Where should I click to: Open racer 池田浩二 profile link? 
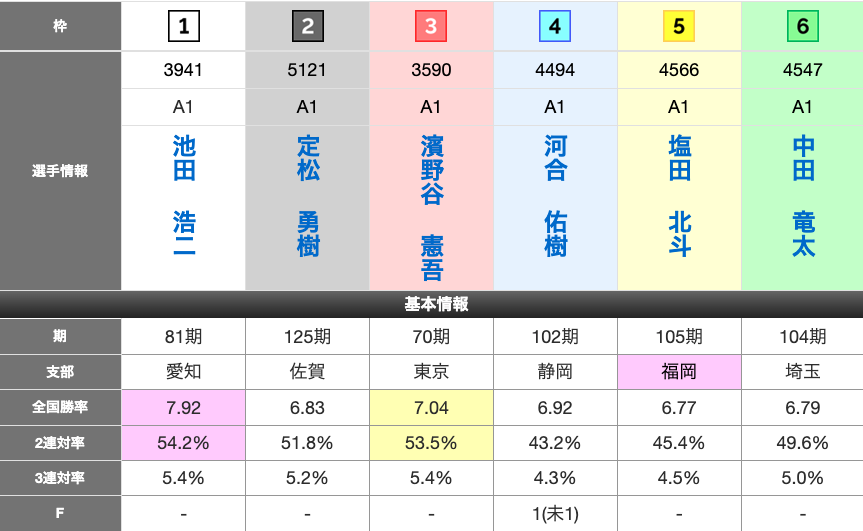coord(183,197)
